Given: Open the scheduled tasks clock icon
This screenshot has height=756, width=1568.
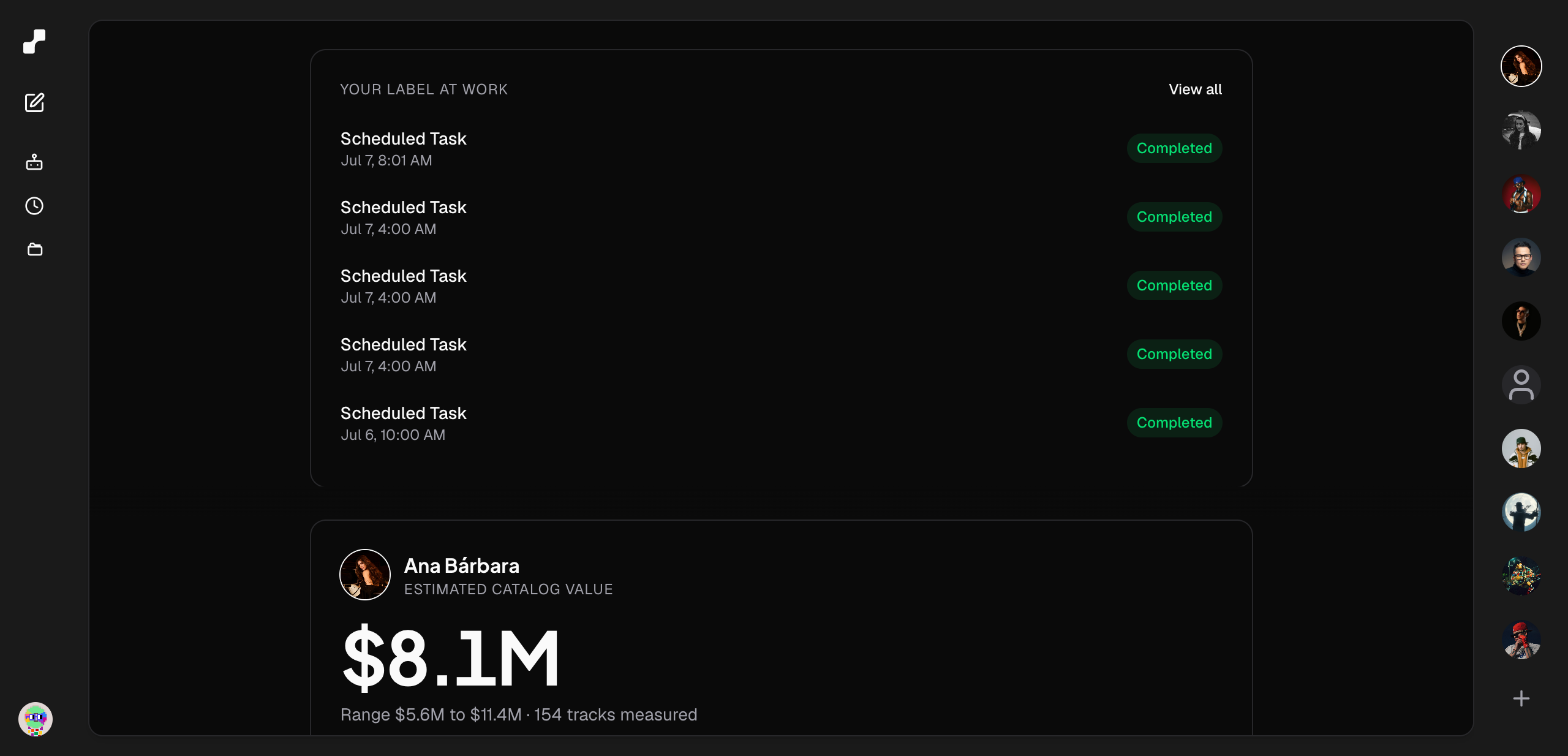Looking at the screenshot, I should [34, 206].
